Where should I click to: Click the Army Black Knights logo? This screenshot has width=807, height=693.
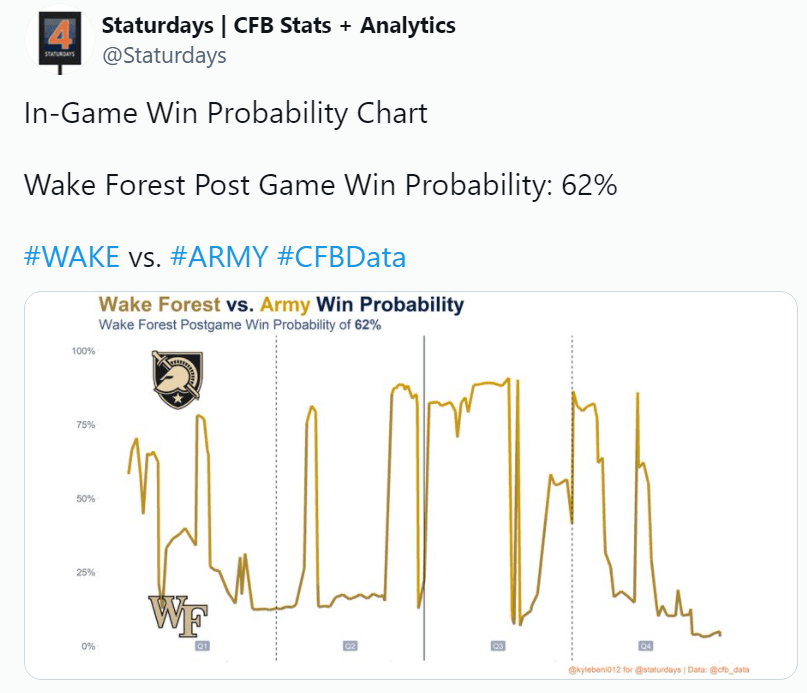[x=177, y=379]
